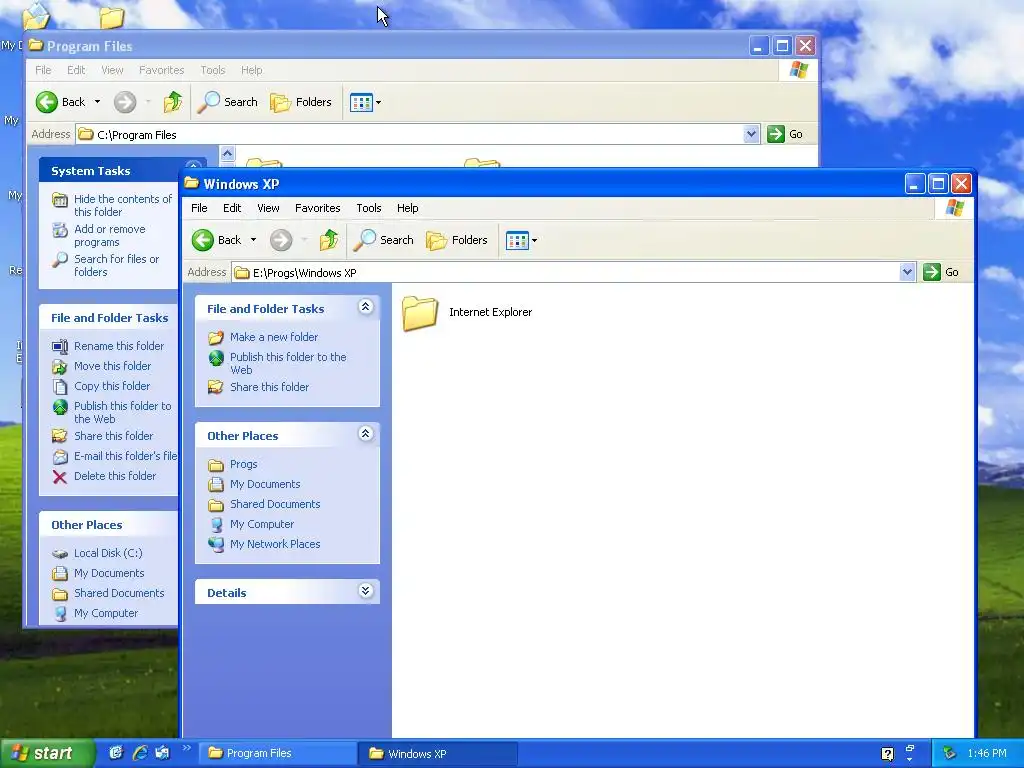Go Back in the Program Files window
Image resolution: width=1024 pixels, height=768 pixels.
61,102
